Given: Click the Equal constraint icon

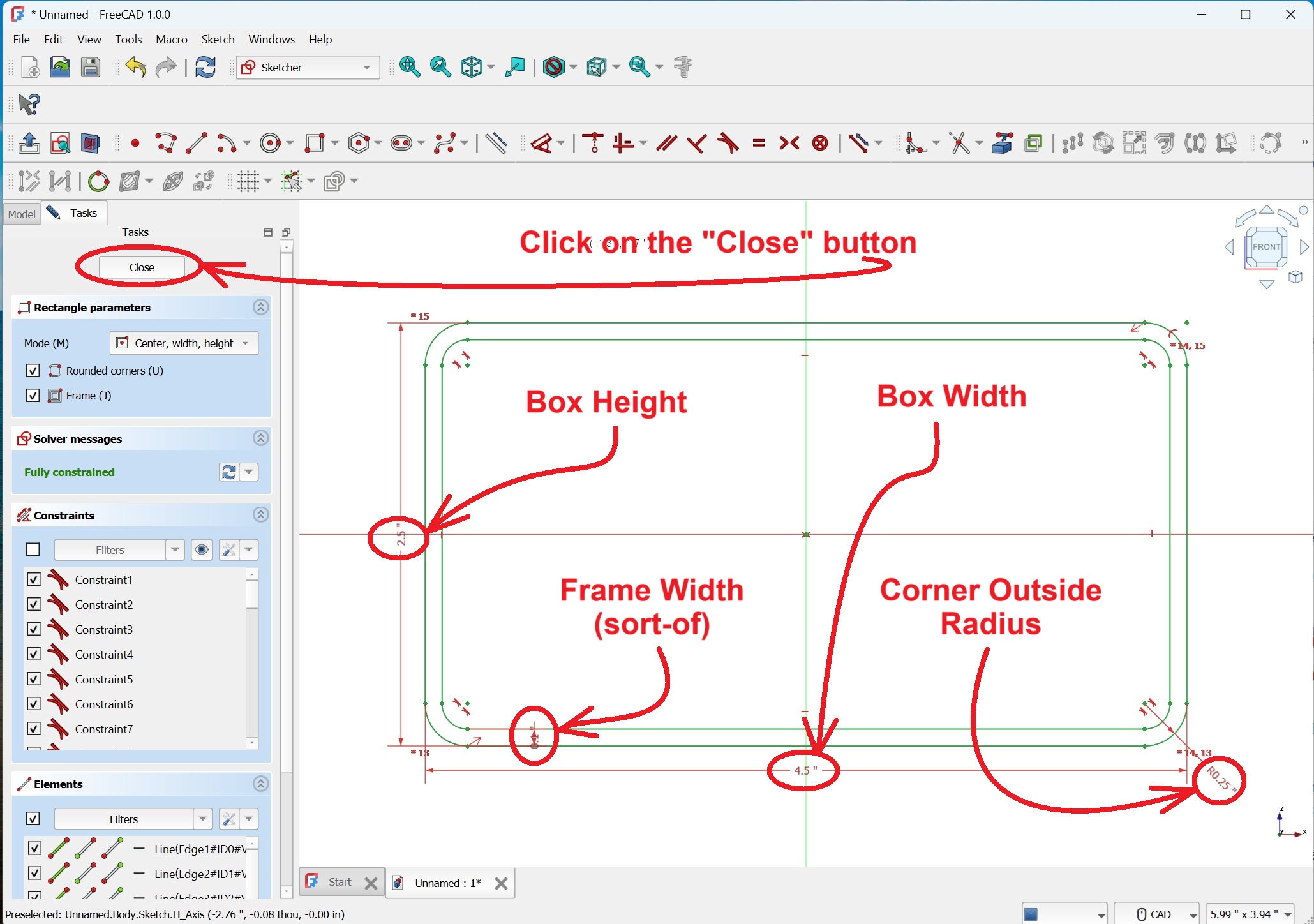Looking at the screenshot, I should point(758,143).
